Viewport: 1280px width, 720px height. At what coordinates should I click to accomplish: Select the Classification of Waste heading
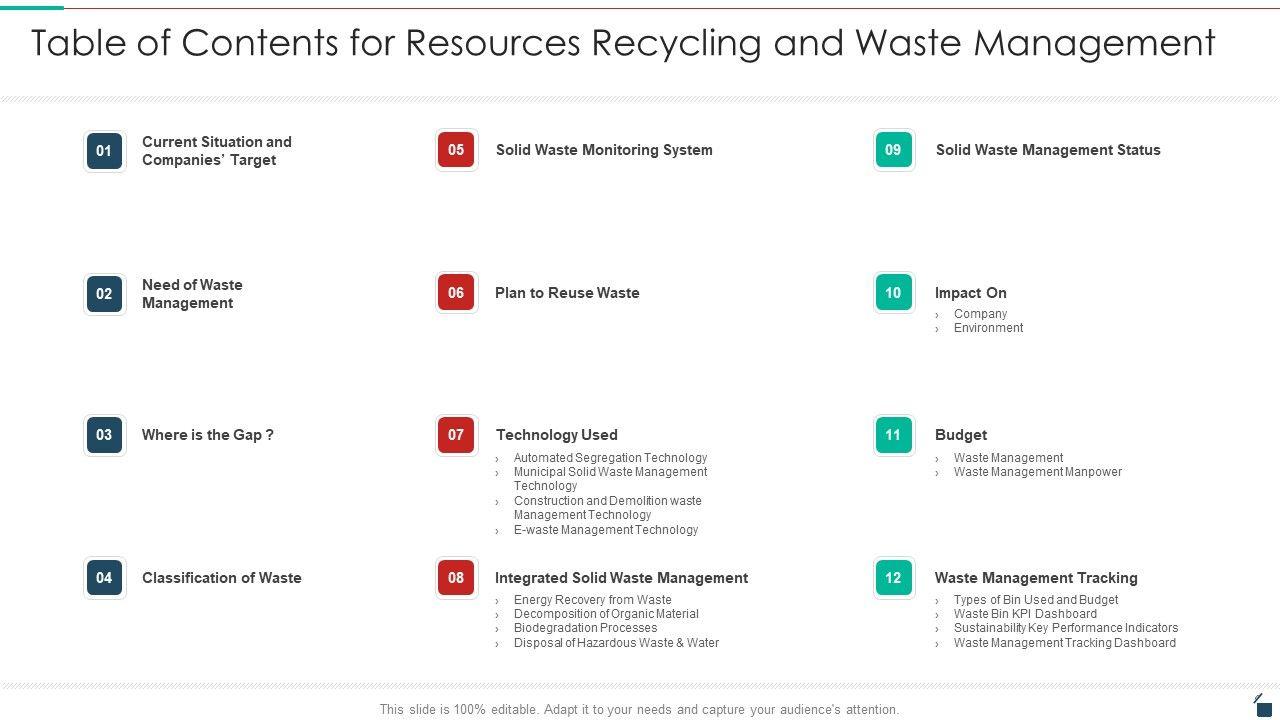click(221, 578)
